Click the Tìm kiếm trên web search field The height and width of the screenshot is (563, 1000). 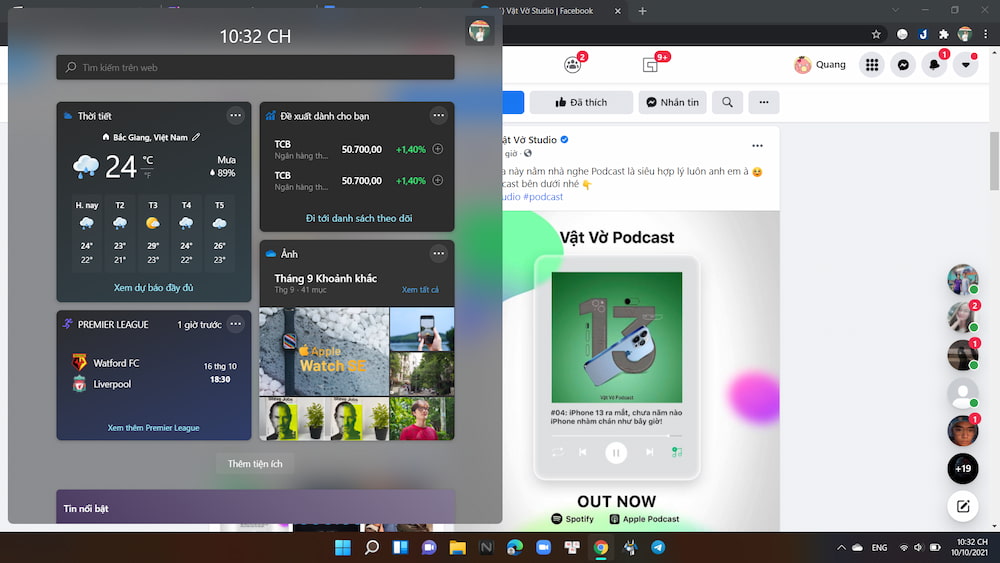[255, 67]
